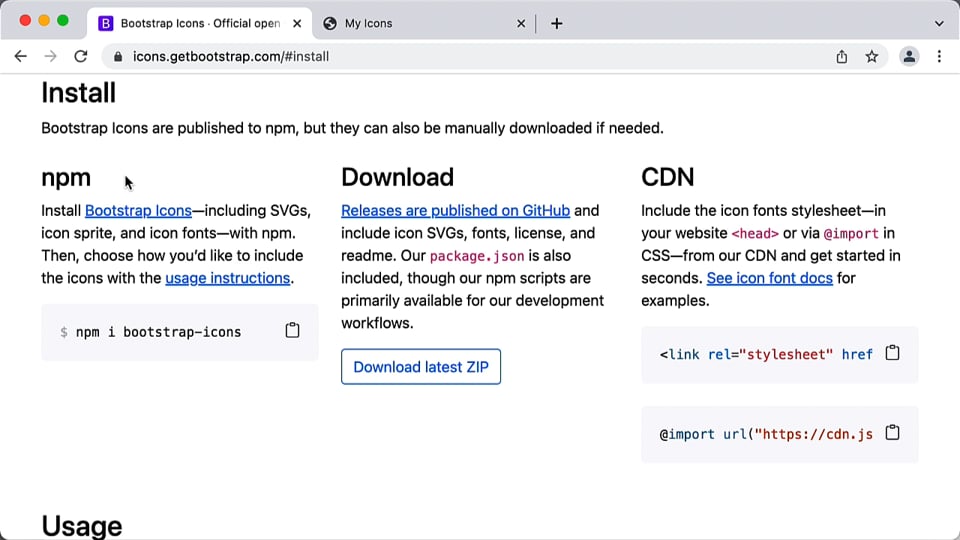The image size is (960, 540).
Task: Click the @import url code text
Action: tap(766, 434)
